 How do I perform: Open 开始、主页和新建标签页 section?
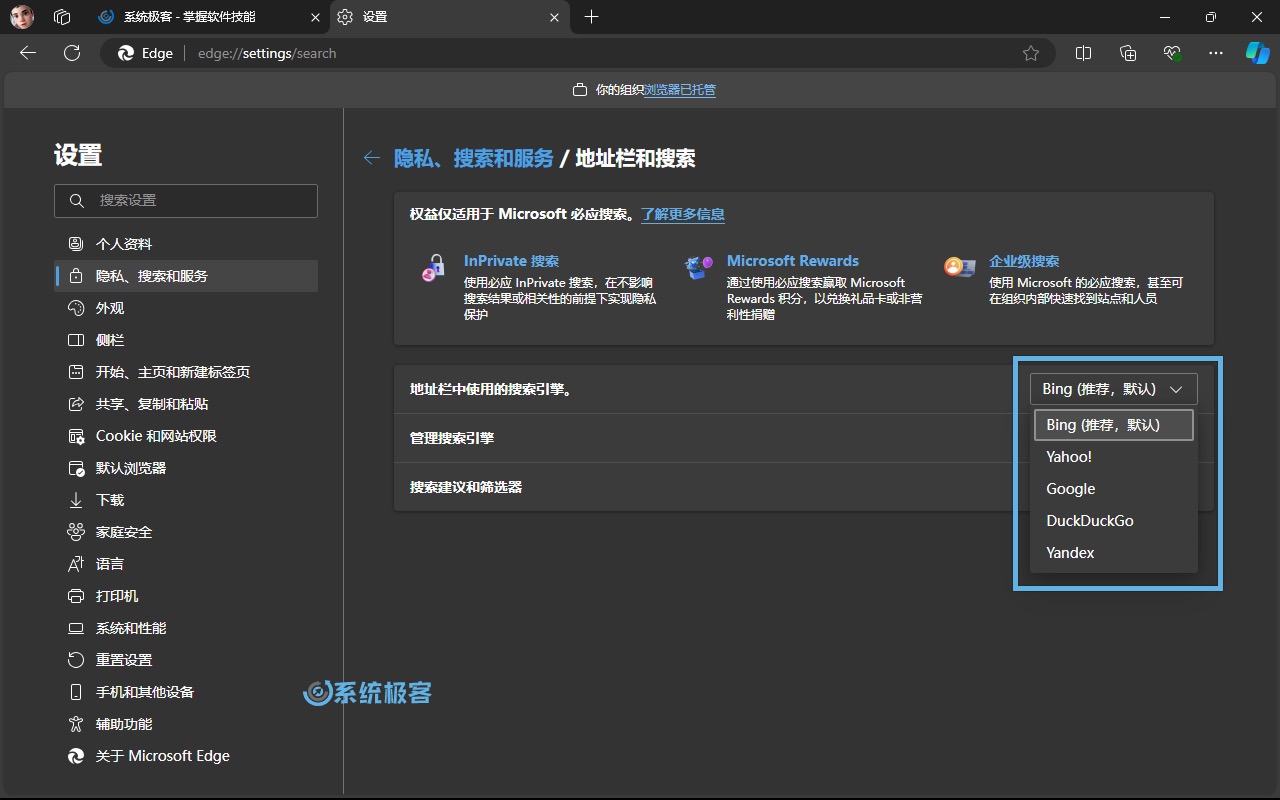186,372
